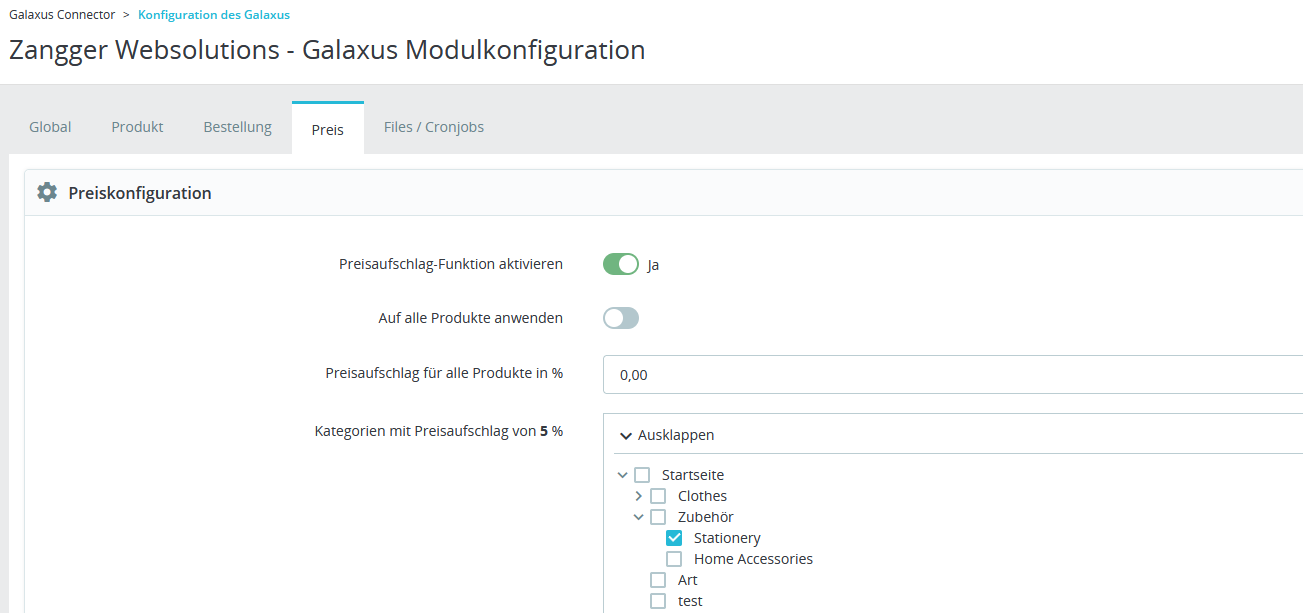Click the Preiskonfiguration panel heading
Viewport: 1303px width, 613px height.
(140, 193)
